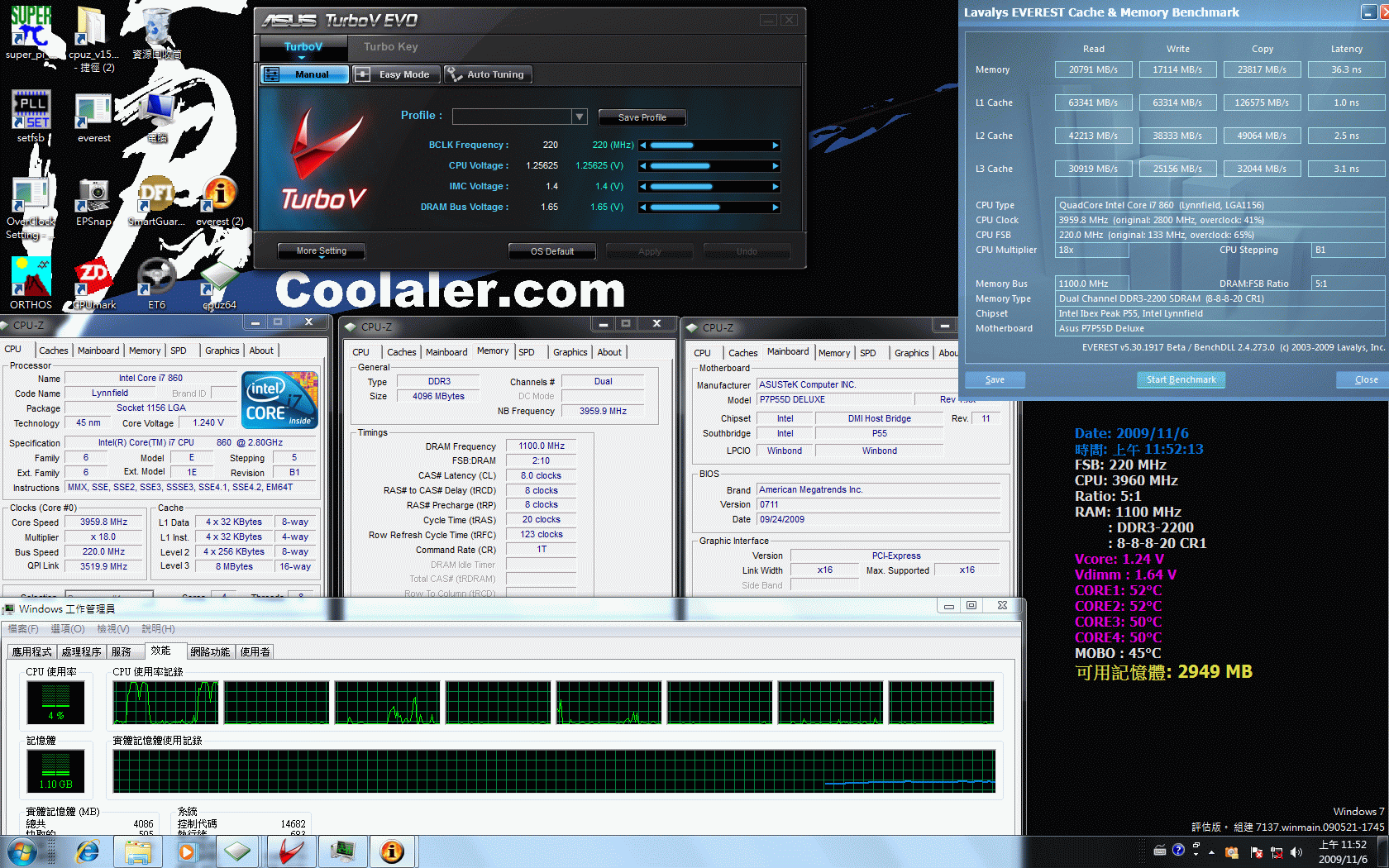Image resolution: width=1389 pixels, height=868 pixels.
Task: Increase CPU Voltage with right arrow
Action: click(776, 165)
